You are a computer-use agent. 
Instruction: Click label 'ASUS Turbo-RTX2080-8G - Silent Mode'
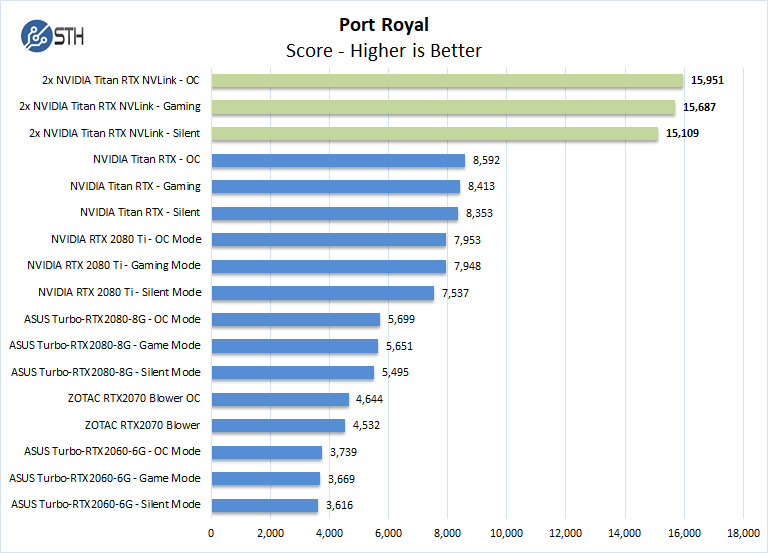click(x=106, y=372)
